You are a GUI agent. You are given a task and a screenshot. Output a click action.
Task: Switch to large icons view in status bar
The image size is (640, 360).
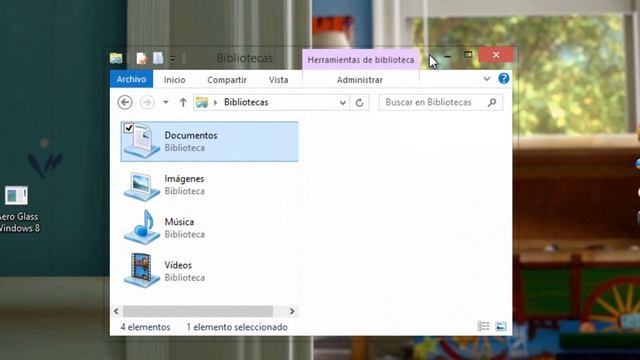[x=501, y=326]
